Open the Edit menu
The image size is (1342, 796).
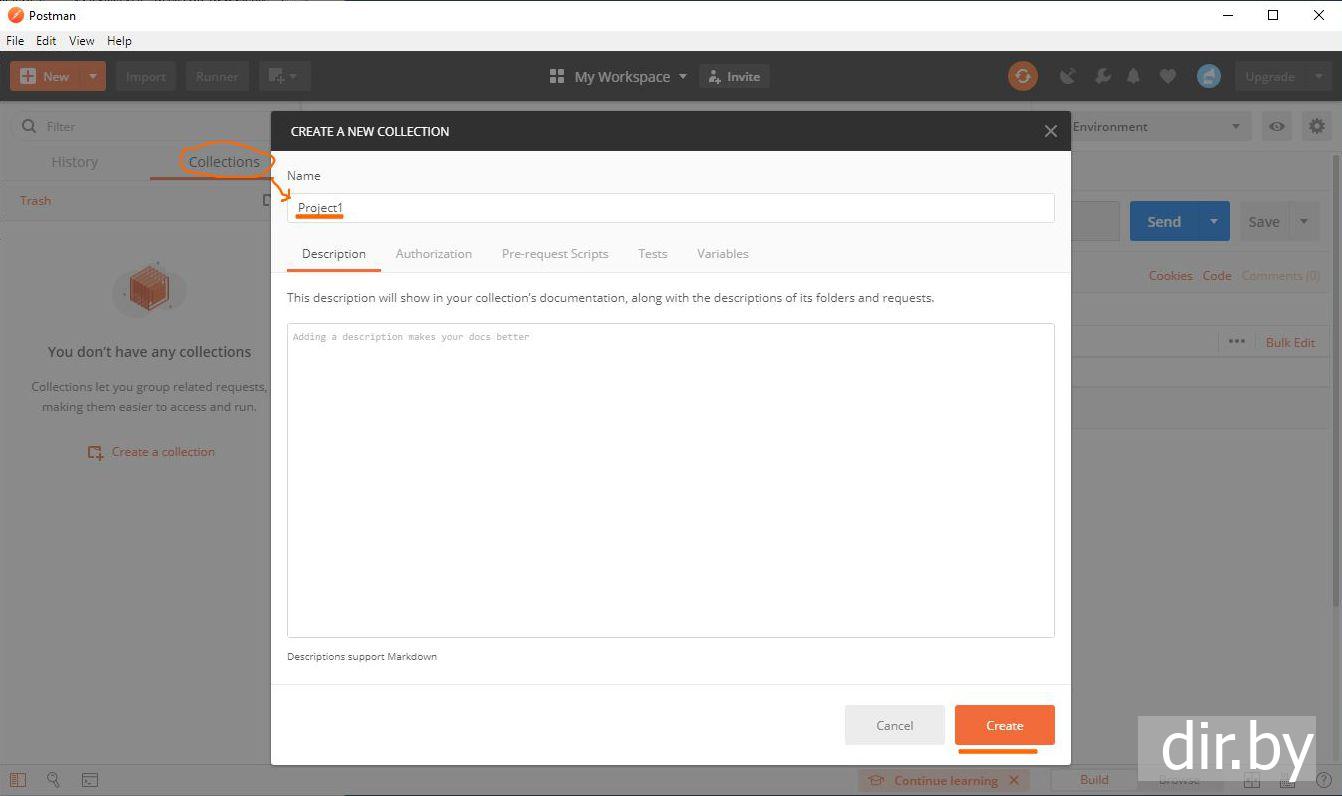pos(46,41)
